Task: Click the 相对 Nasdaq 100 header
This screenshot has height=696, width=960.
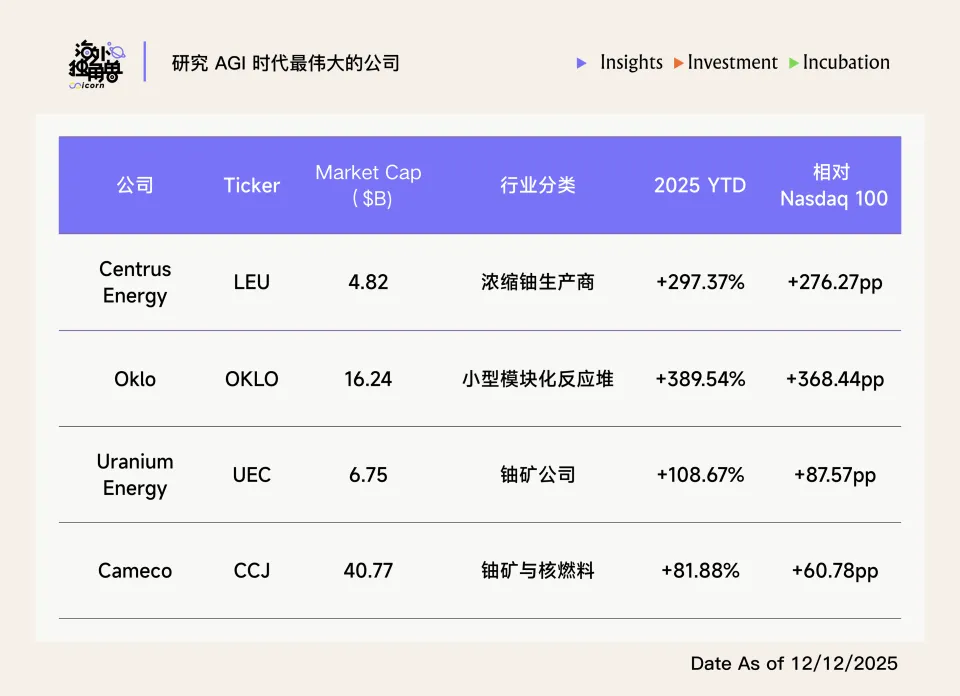Action: [x=834, y=185]
